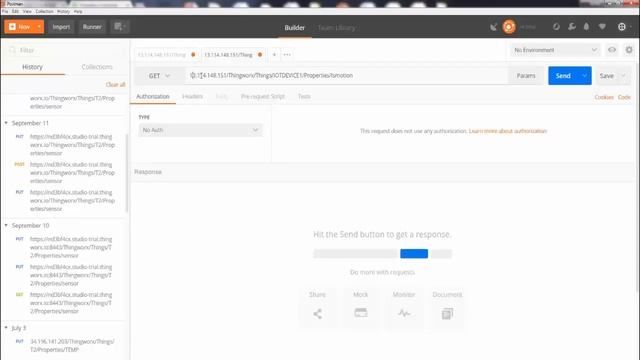Click the orange New button
Screen dimensions: 640x360
[x=20, y=27]
